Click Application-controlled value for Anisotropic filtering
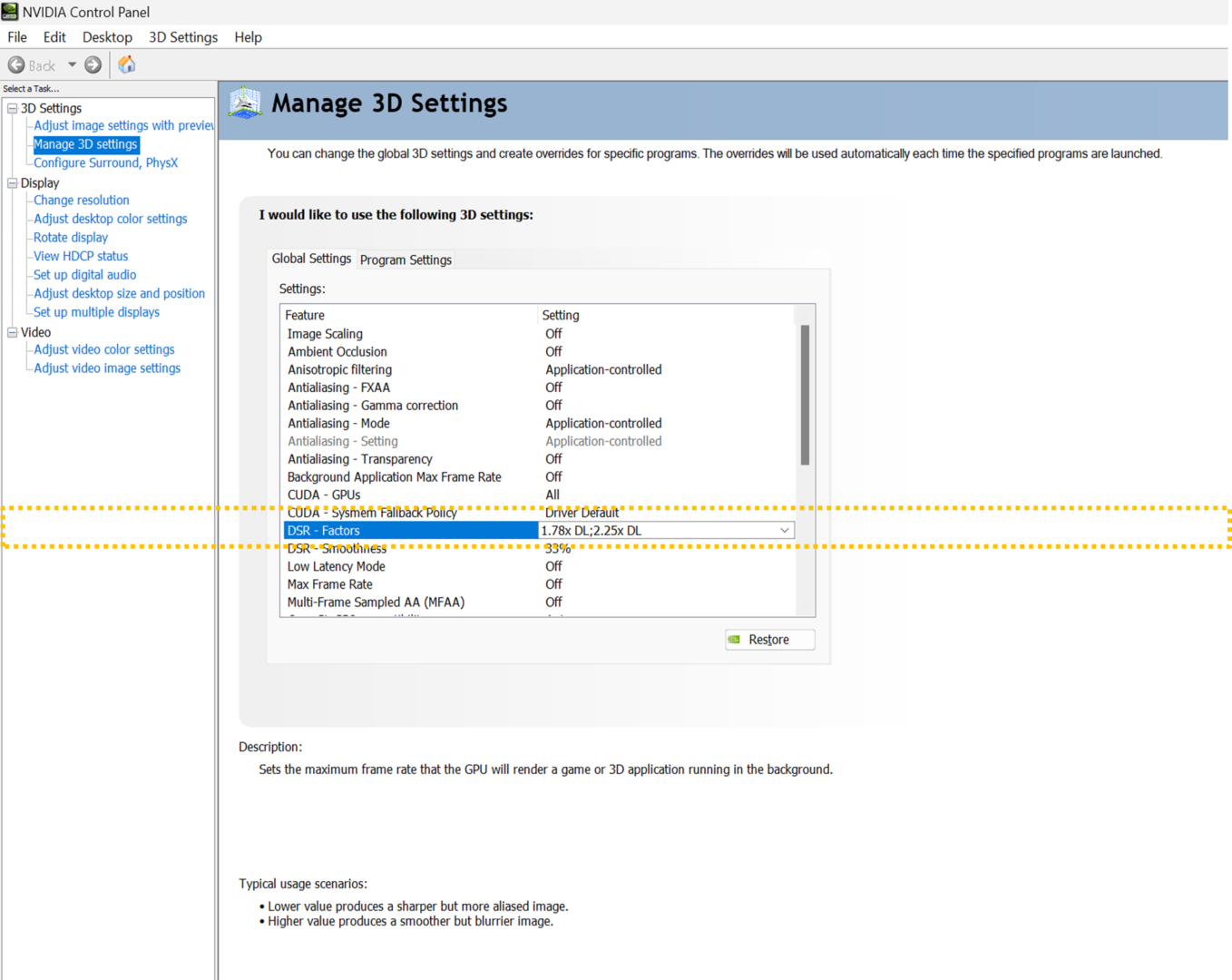 [x=603, y=369]
